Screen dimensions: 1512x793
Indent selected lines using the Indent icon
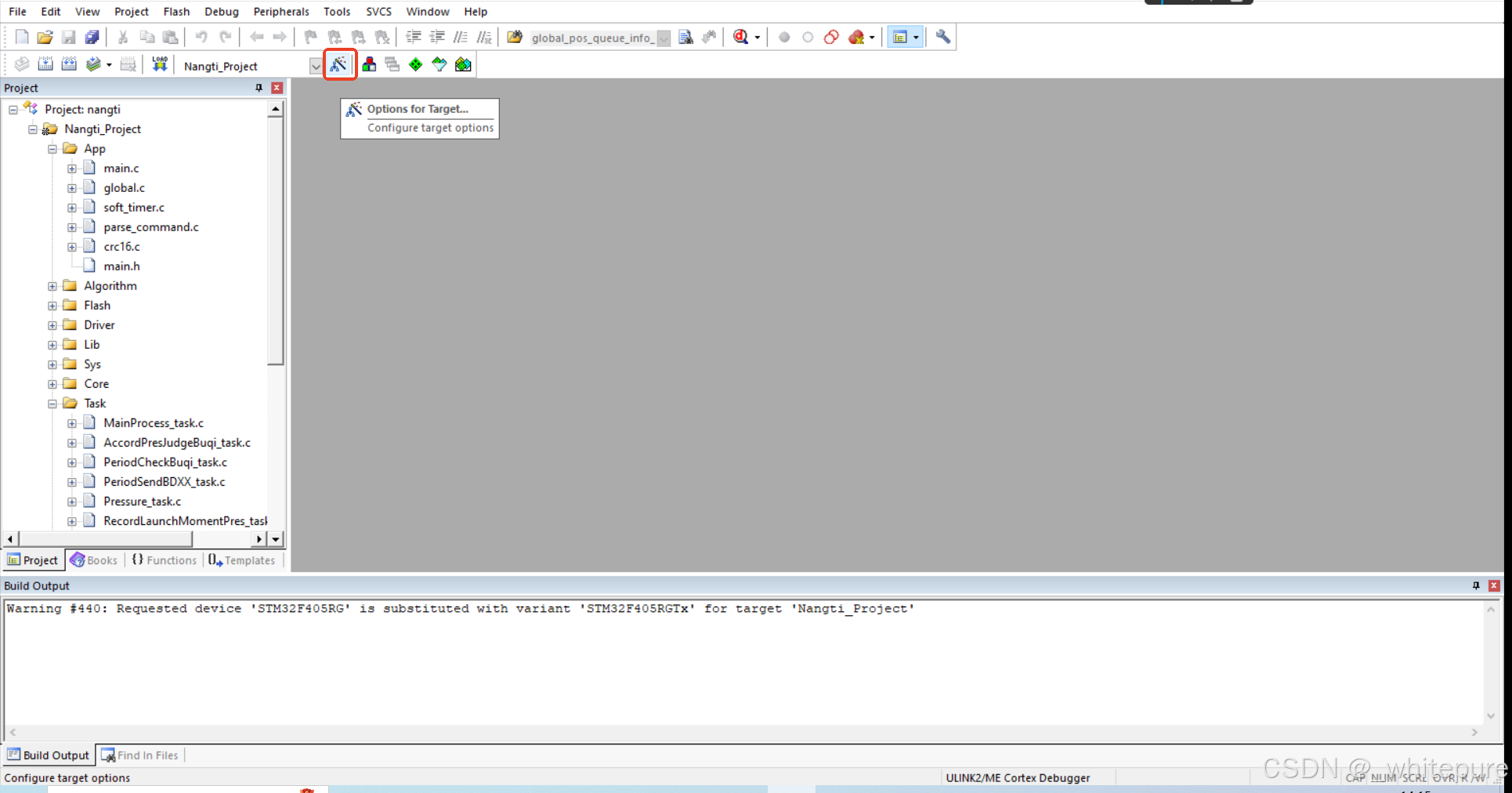click(x=414, y=37)
